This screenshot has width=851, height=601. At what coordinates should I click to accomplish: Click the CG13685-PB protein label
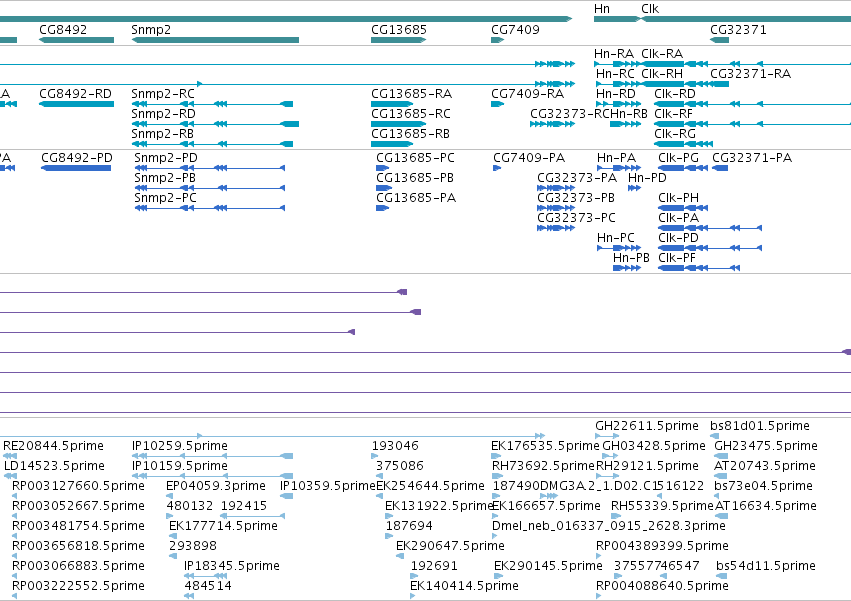415,178
